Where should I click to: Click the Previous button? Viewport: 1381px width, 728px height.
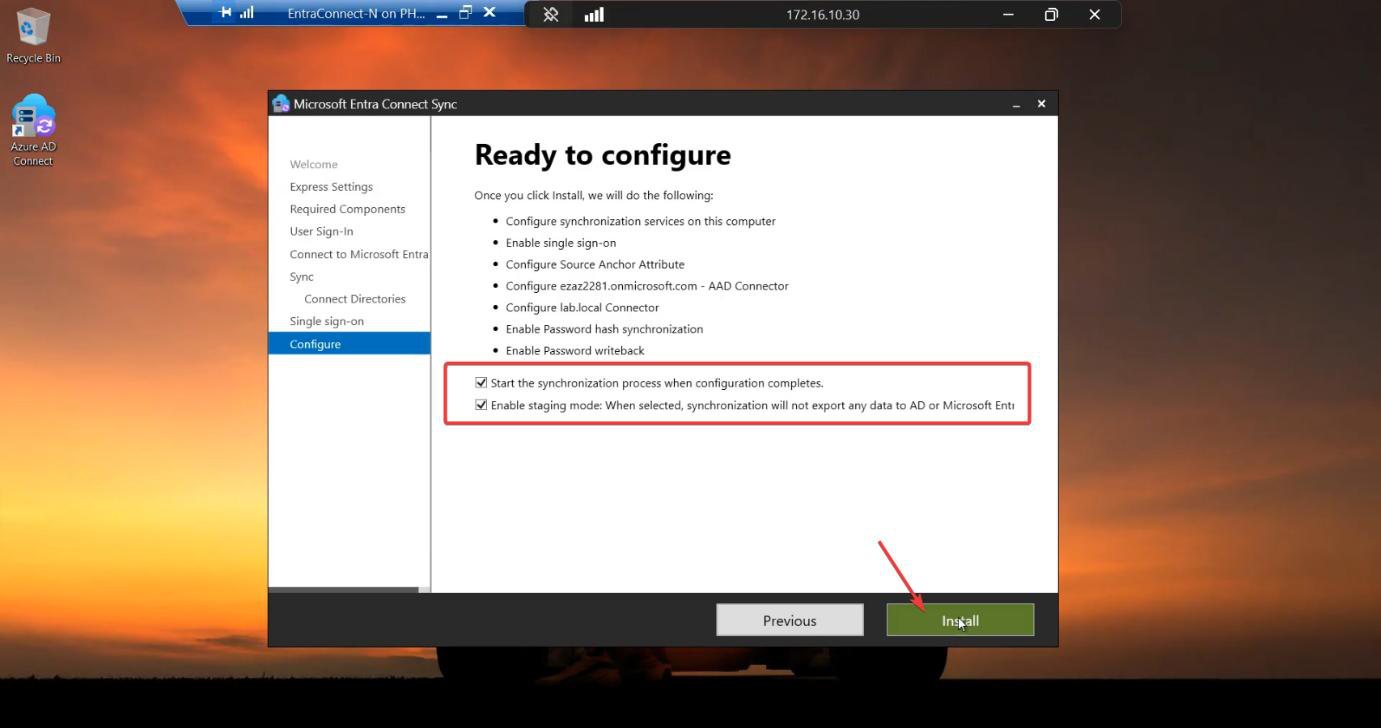click(x=790, y=620)
